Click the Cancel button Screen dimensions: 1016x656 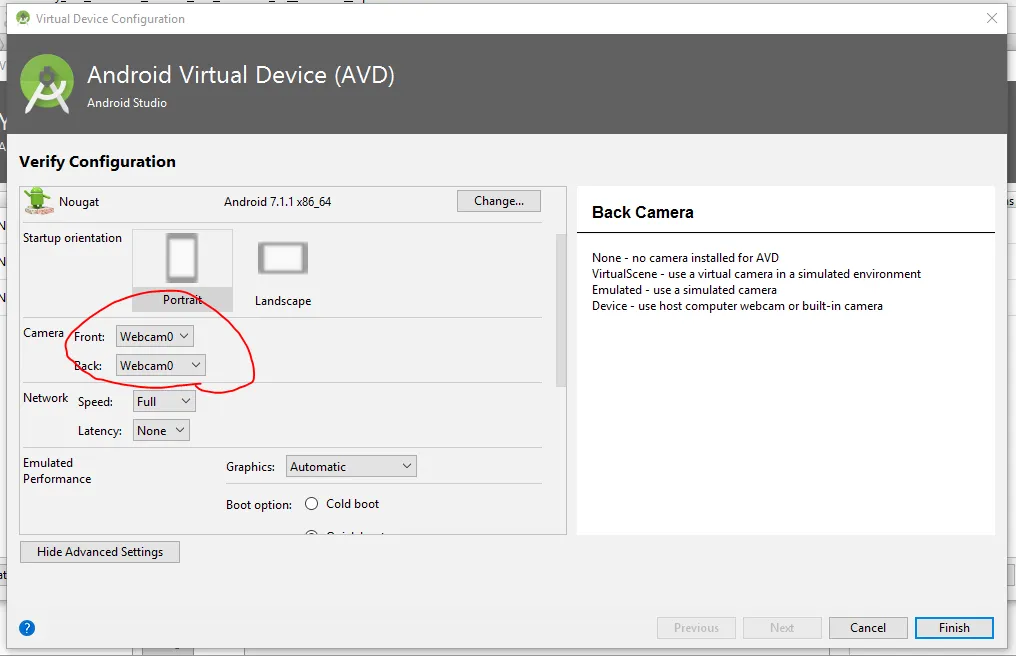(x=868, y=627)
